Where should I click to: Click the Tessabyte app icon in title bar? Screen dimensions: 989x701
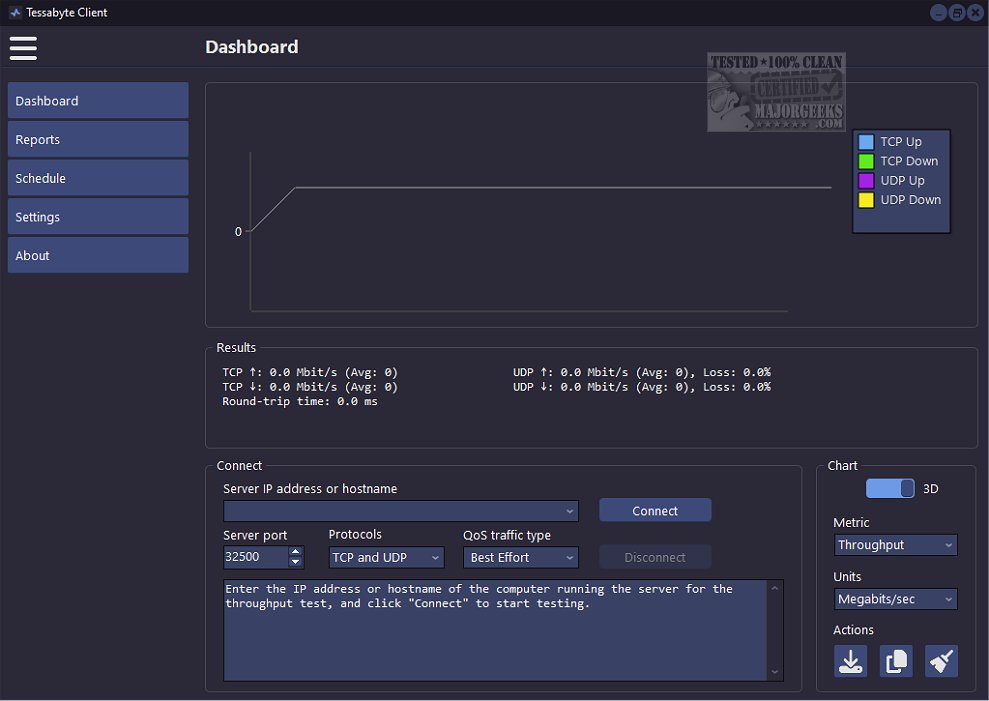tap(14, 13)
